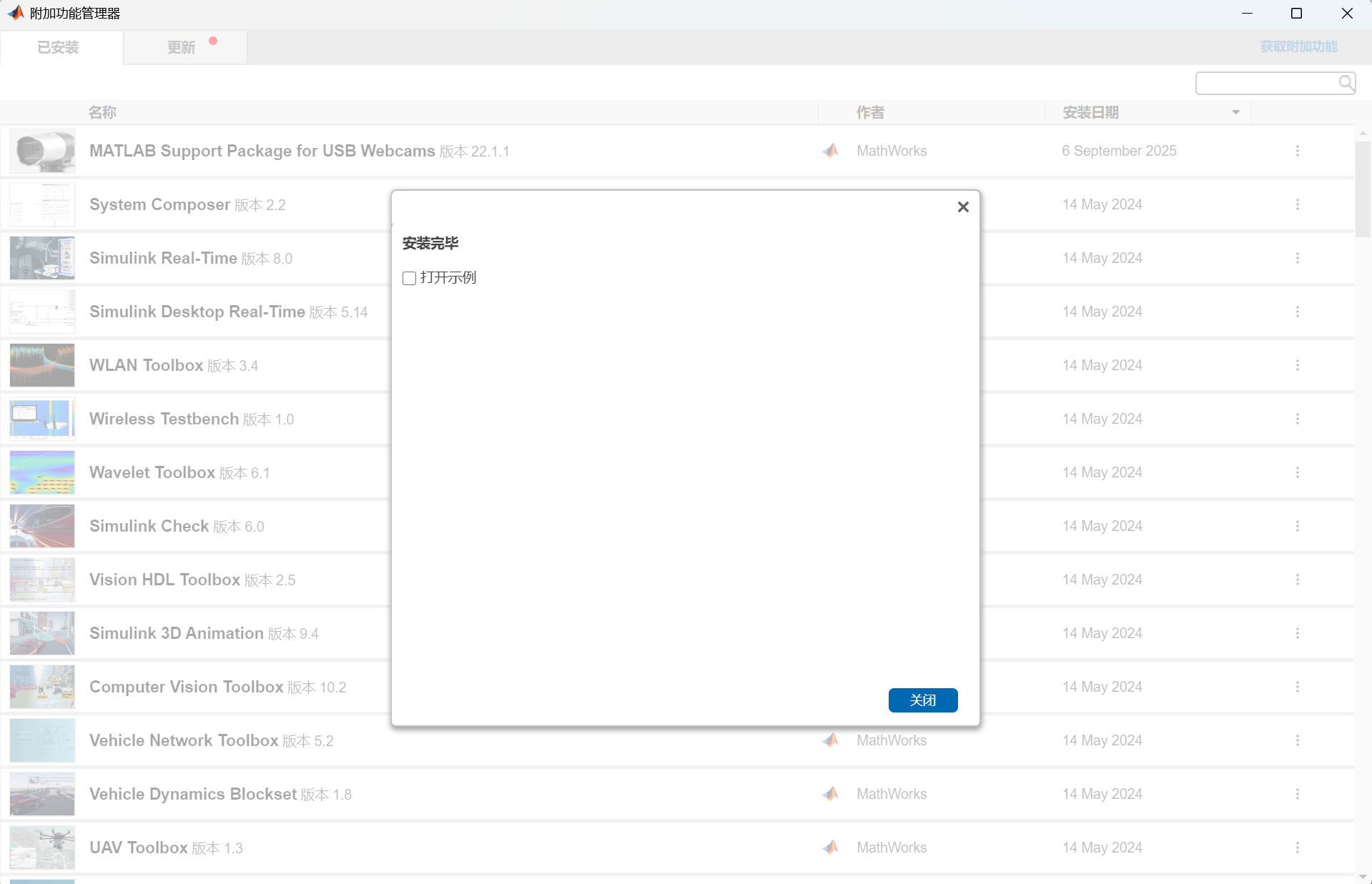Click MathWorks logo in USB Webcams row
The width and height of the screenshot is (1372, 884).
[831, 151]
